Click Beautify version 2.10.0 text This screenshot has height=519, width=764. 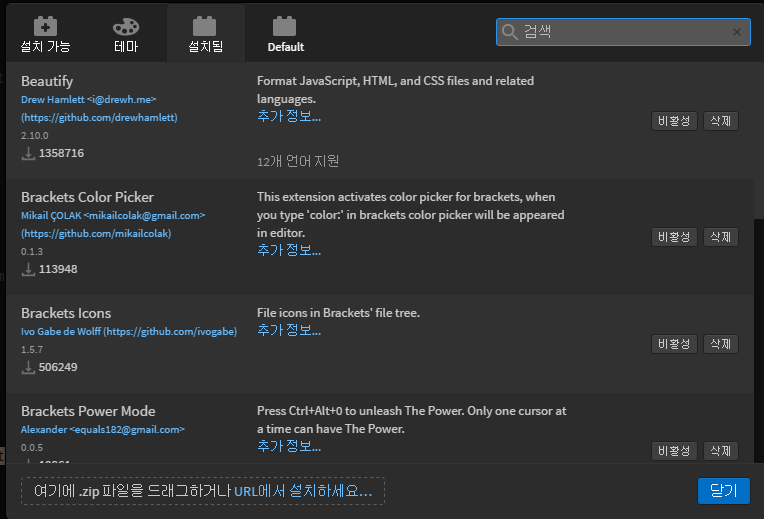click(35, 135)
